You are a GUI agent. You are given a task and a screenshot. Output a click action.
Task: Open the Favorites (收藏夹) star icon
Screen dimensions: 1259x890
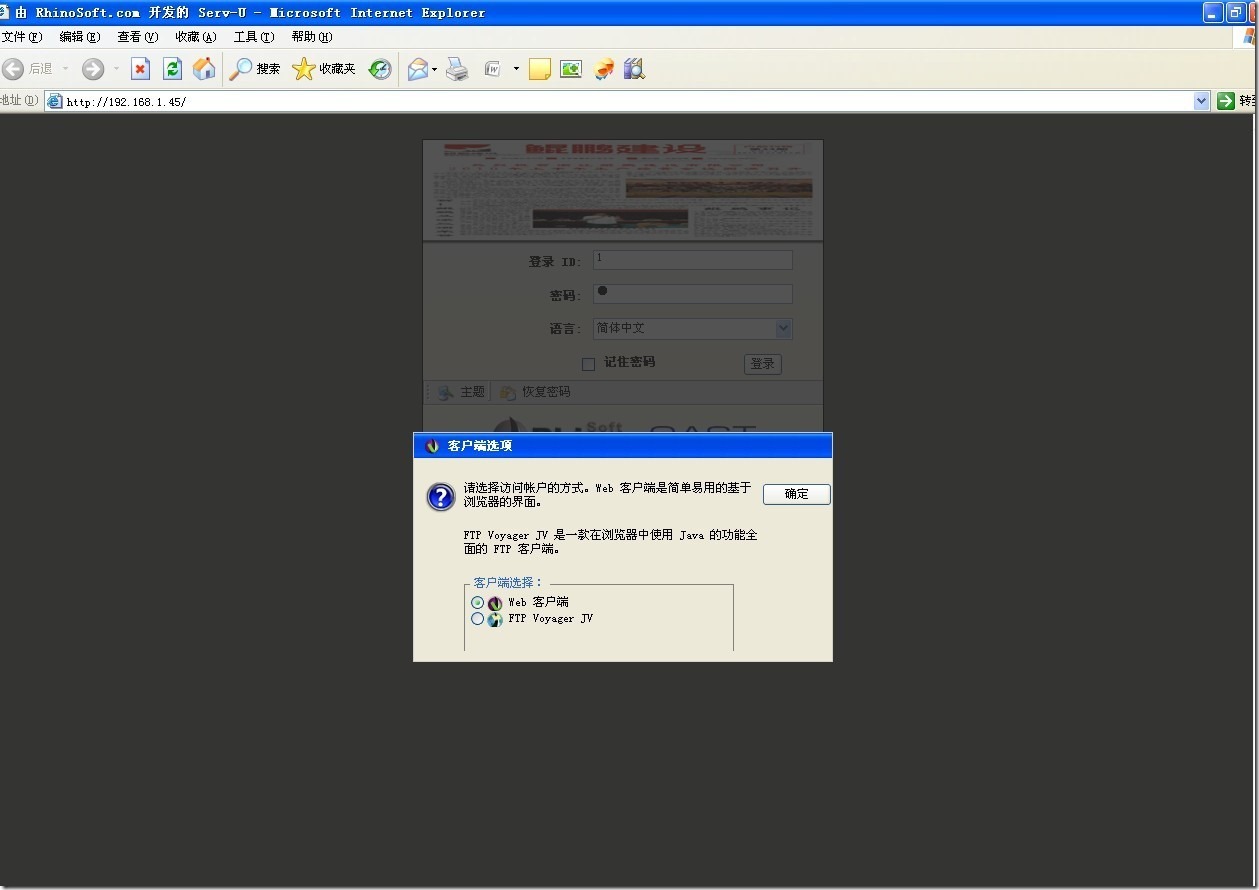click(304, 69)
